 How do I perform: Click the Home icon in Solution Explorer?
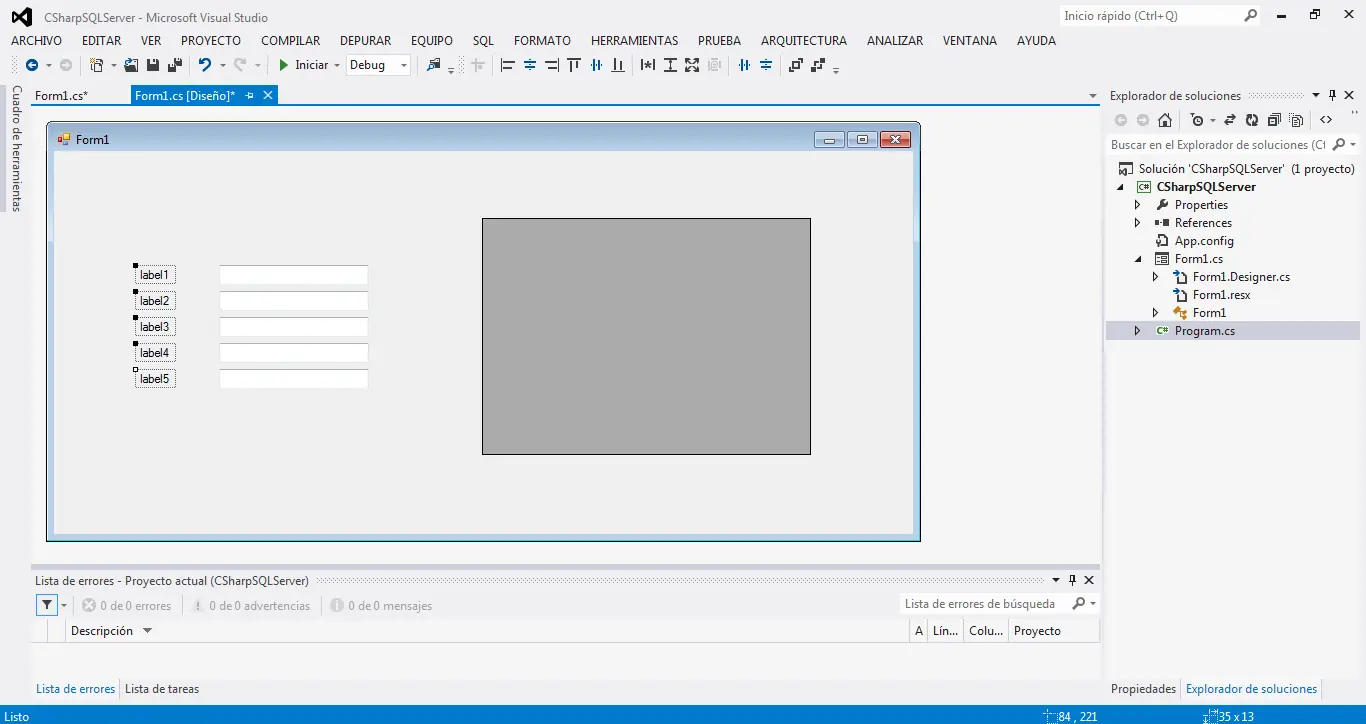click(x=1165, y=120)
